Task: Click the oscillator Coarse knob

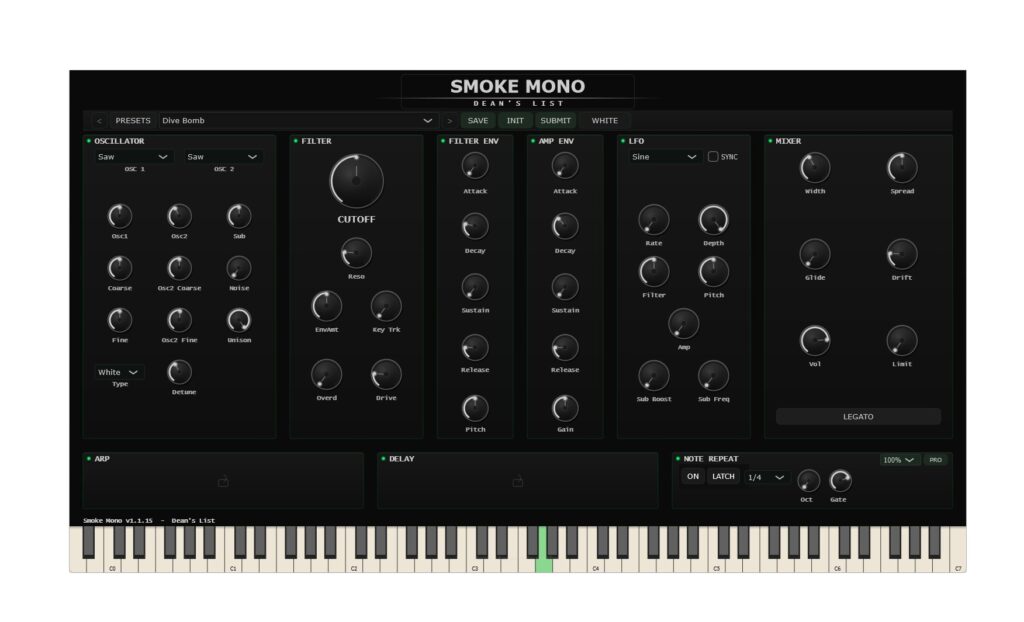Action: pos(120,269)
